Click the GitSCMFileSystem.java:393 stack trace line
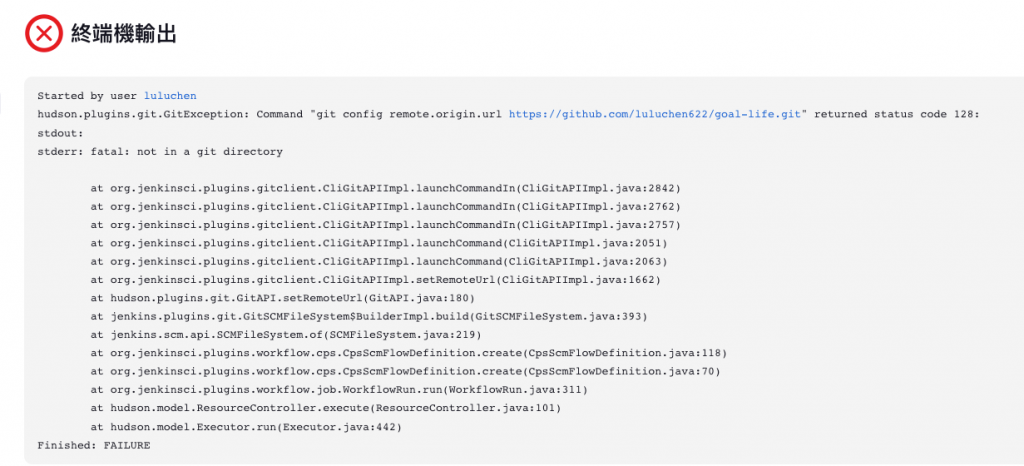Image resolution: width=1024 pixels, height=466 pixels. 369,317
